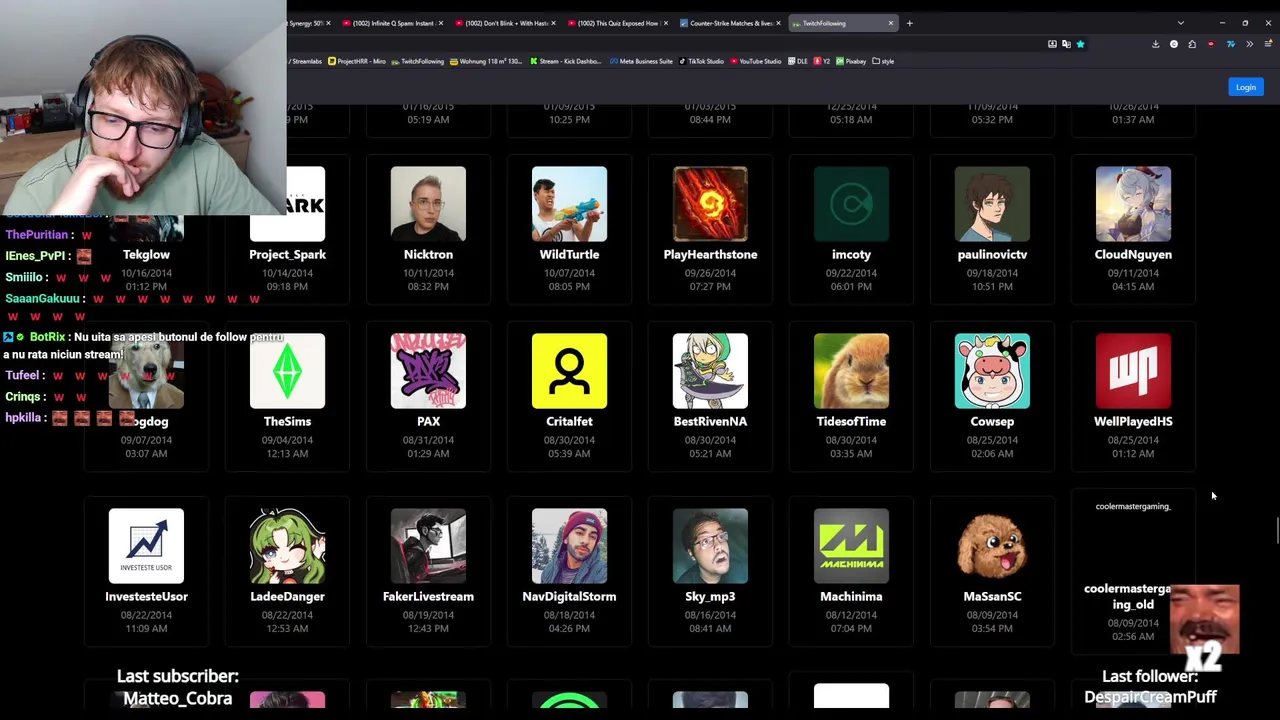This screenshot has width=1280, height=720.
Task: Open a new browser tab
Action: click(x=909, y=23)
